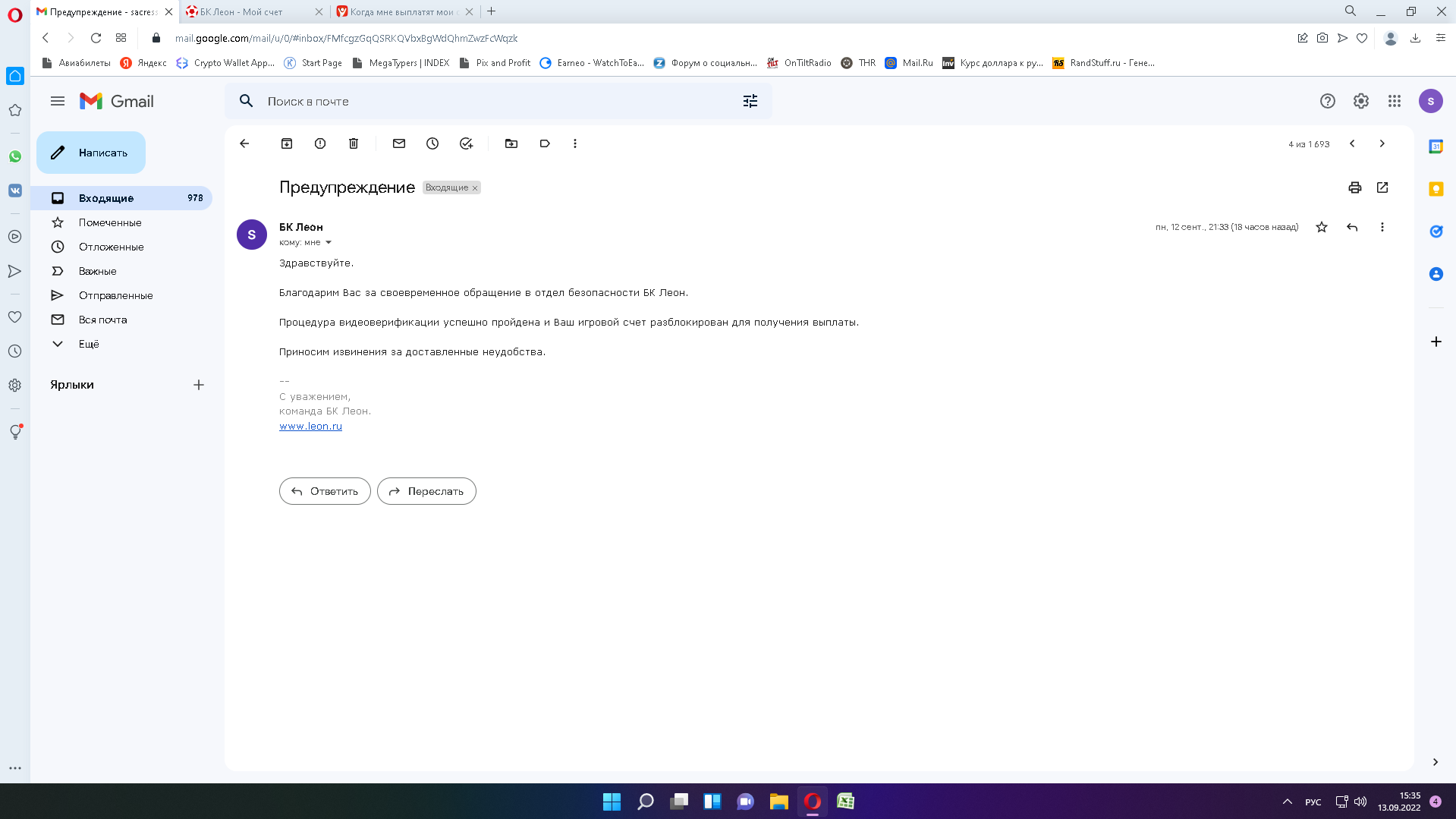Open File Explorer from the taskbar
The width and height of the screenshot is (1456, 819).
778,802
